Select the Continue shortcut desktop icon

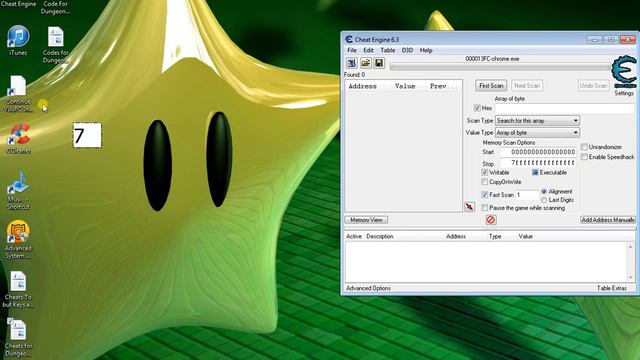coord(18,94)
